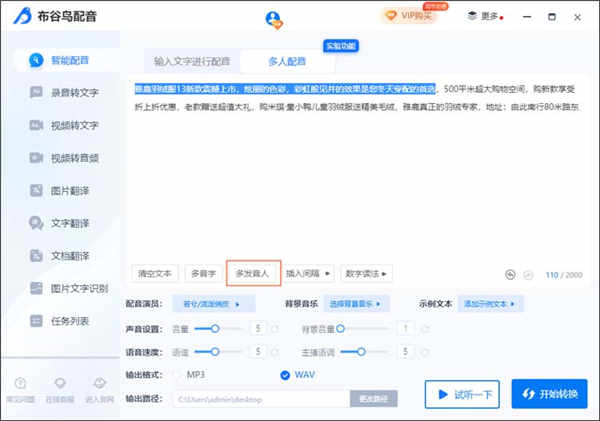The width and height of the screenshot is (600, 421).
Task: Click the 多音字 button
Action: click(x=203, y=274)
